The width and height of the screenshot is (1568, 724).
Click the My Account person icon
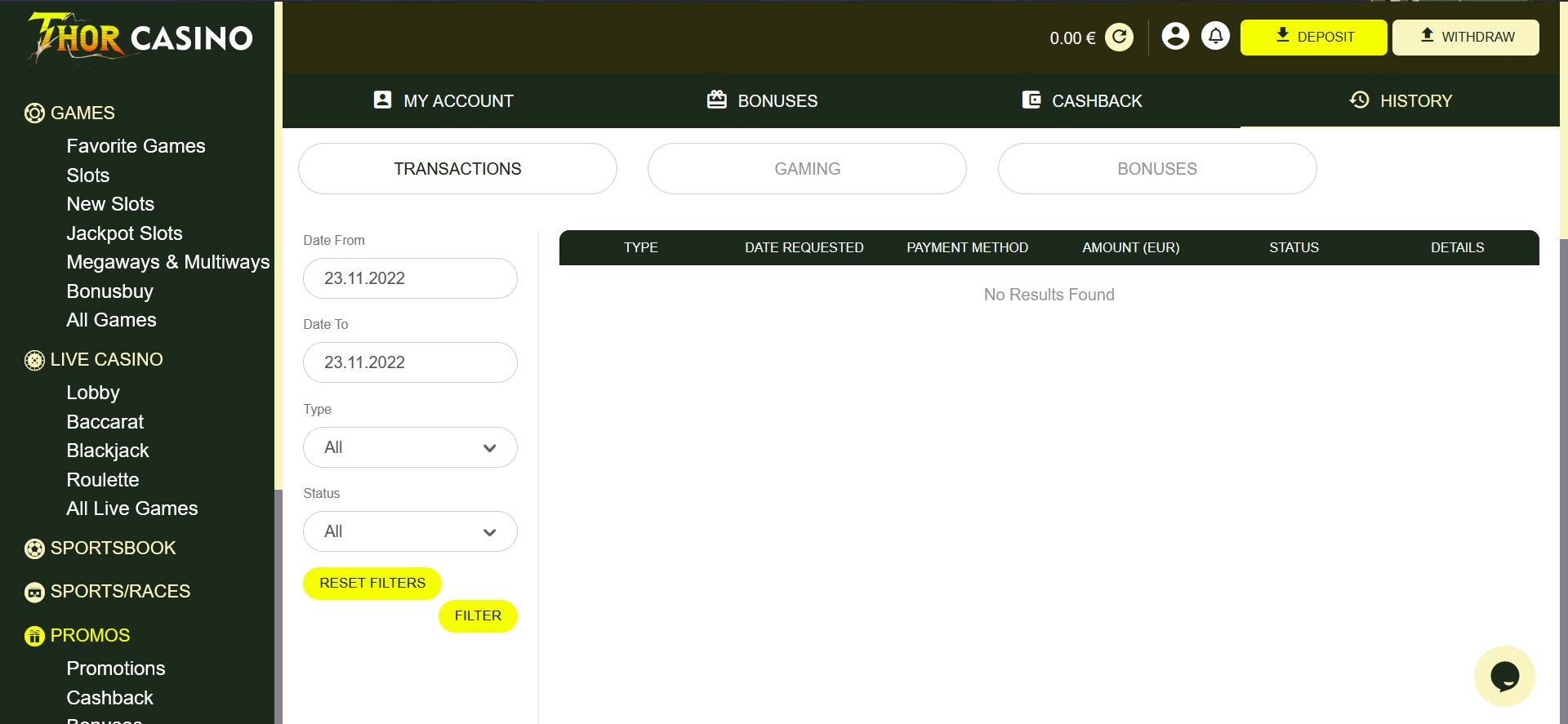point(382,100)
